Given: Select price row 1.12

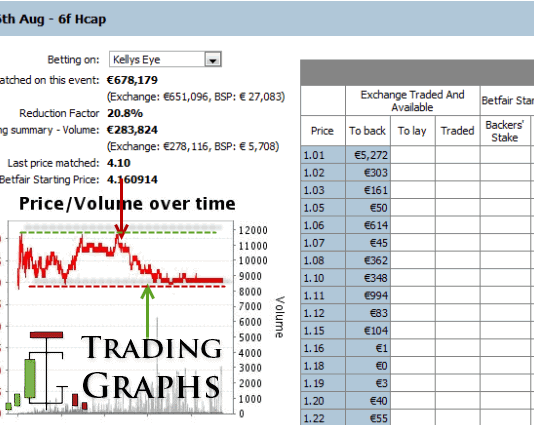Looking at the screenshot, I should pyautogui.click(x=323, y=313).
